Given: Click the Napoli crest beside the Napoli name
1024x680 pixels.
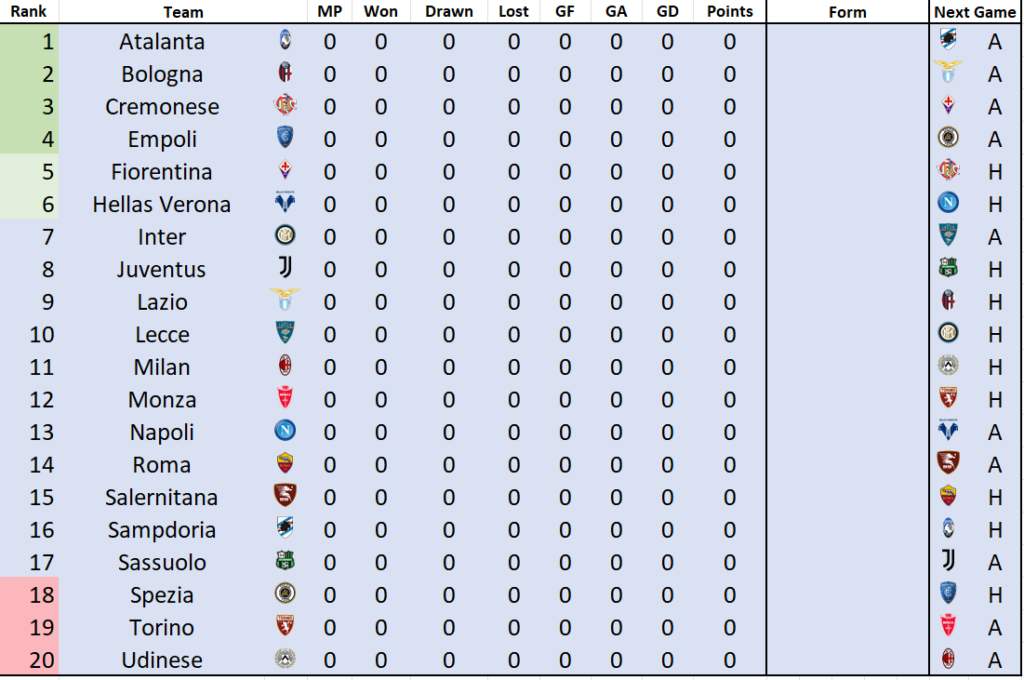Looking at the screenshot, I should coord(286,431).
